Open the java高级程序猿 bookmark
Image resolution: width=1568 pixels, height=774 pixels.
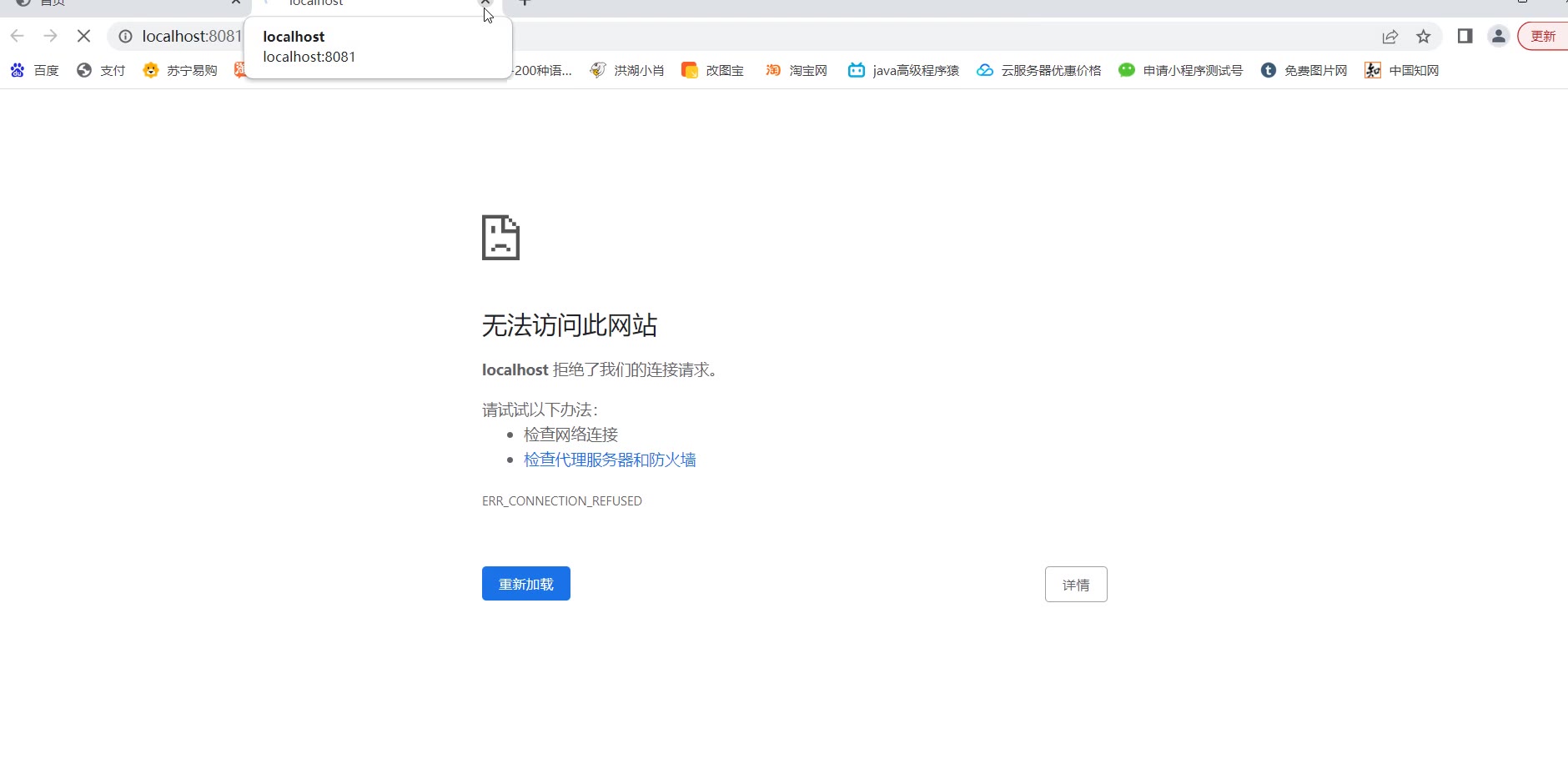[903, 70]
